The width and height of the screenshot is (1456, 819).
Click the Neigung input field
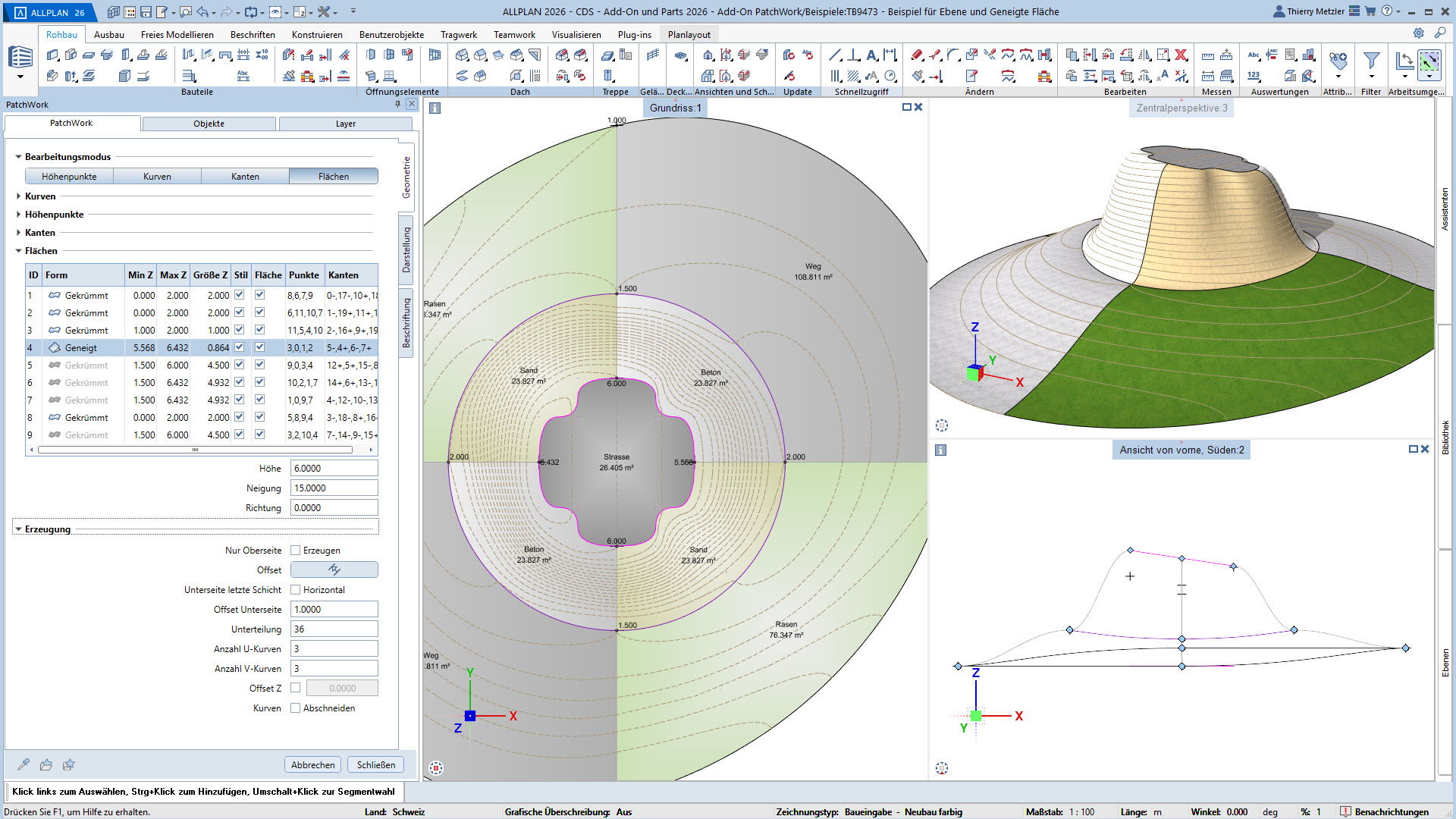pyautogui.click(x=334, y=488)
